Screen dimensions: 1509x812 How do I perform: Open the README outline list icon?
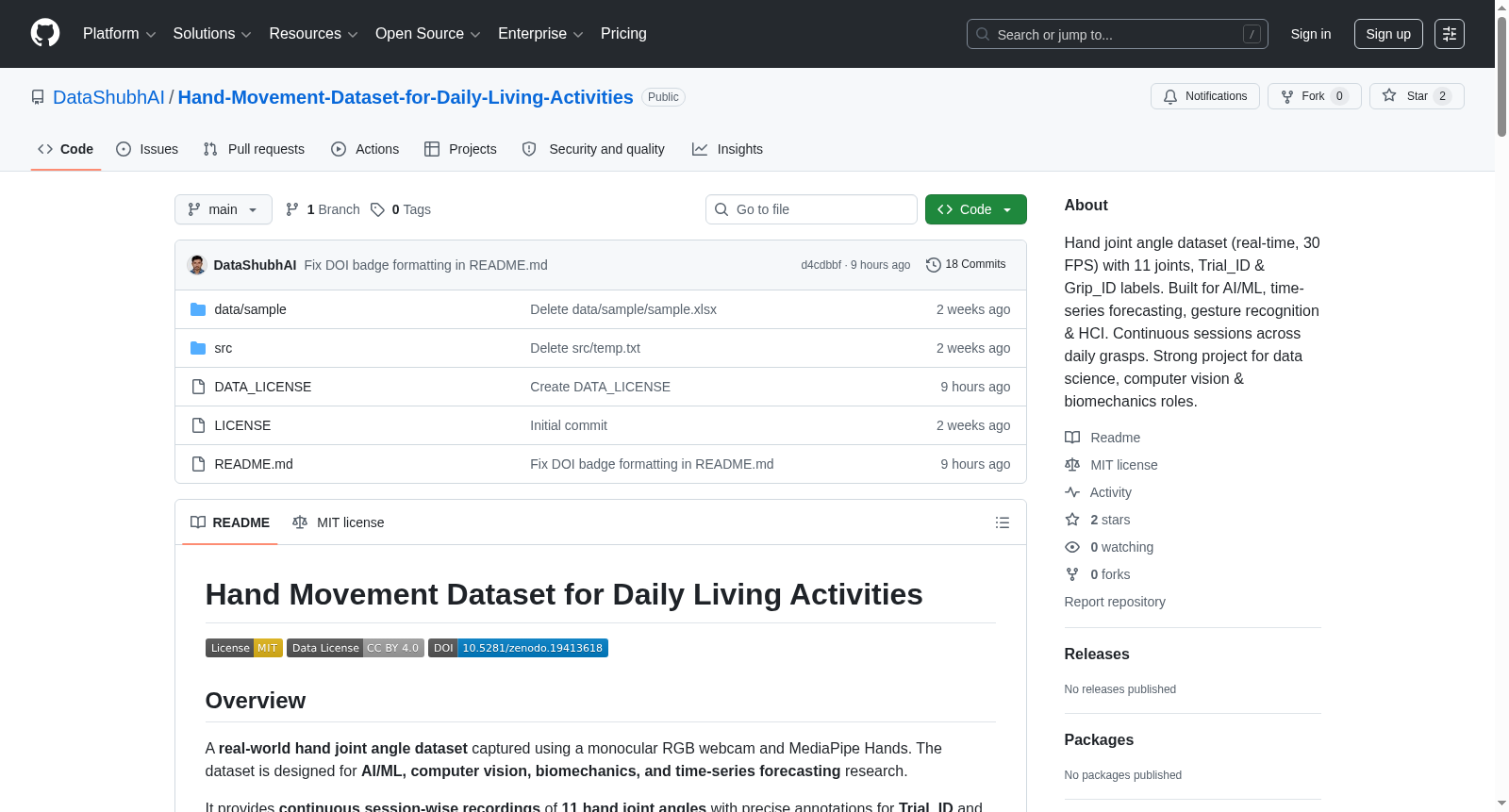(x=1003, y=522)
